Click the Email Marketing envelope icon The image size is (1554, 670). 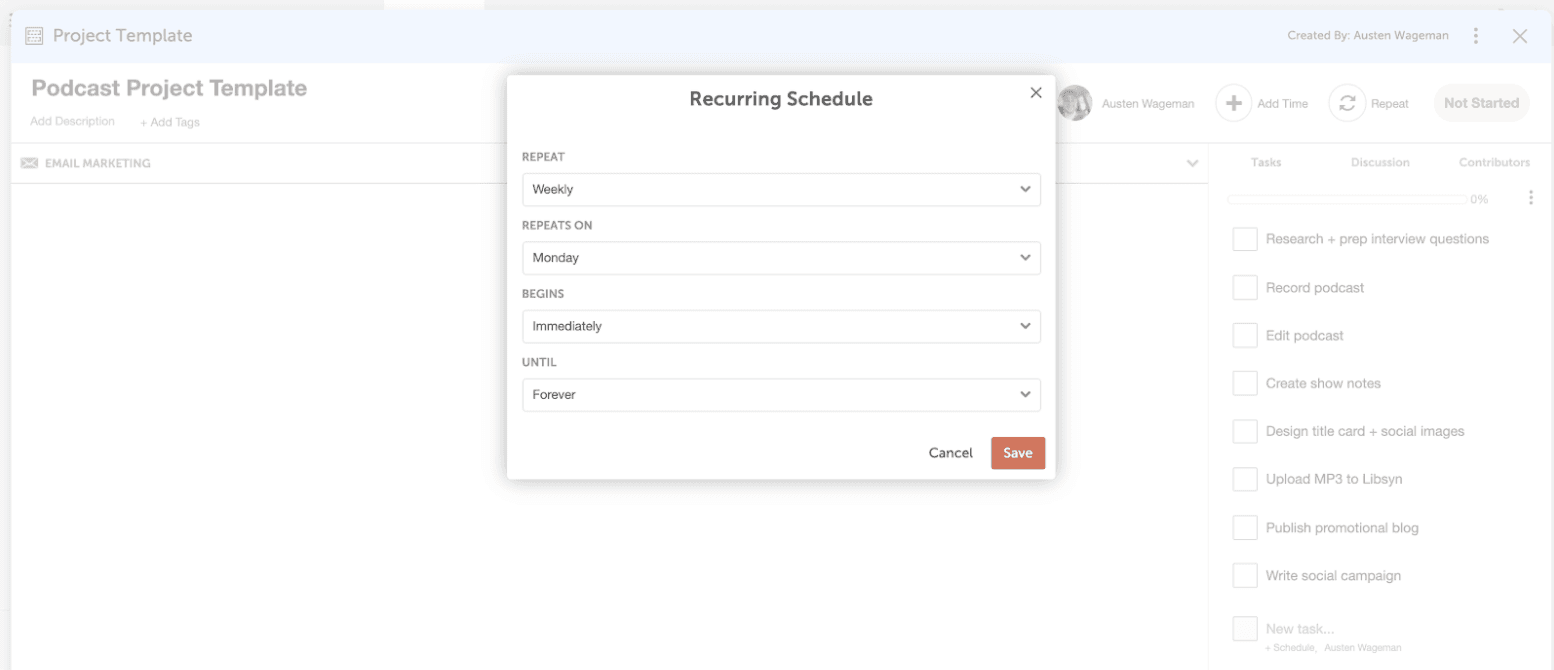click(x=30, y=163)
